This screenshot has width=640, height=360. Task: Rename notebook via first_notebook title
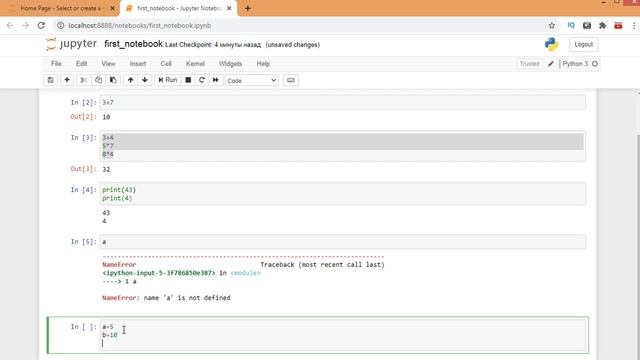[133, 44]
